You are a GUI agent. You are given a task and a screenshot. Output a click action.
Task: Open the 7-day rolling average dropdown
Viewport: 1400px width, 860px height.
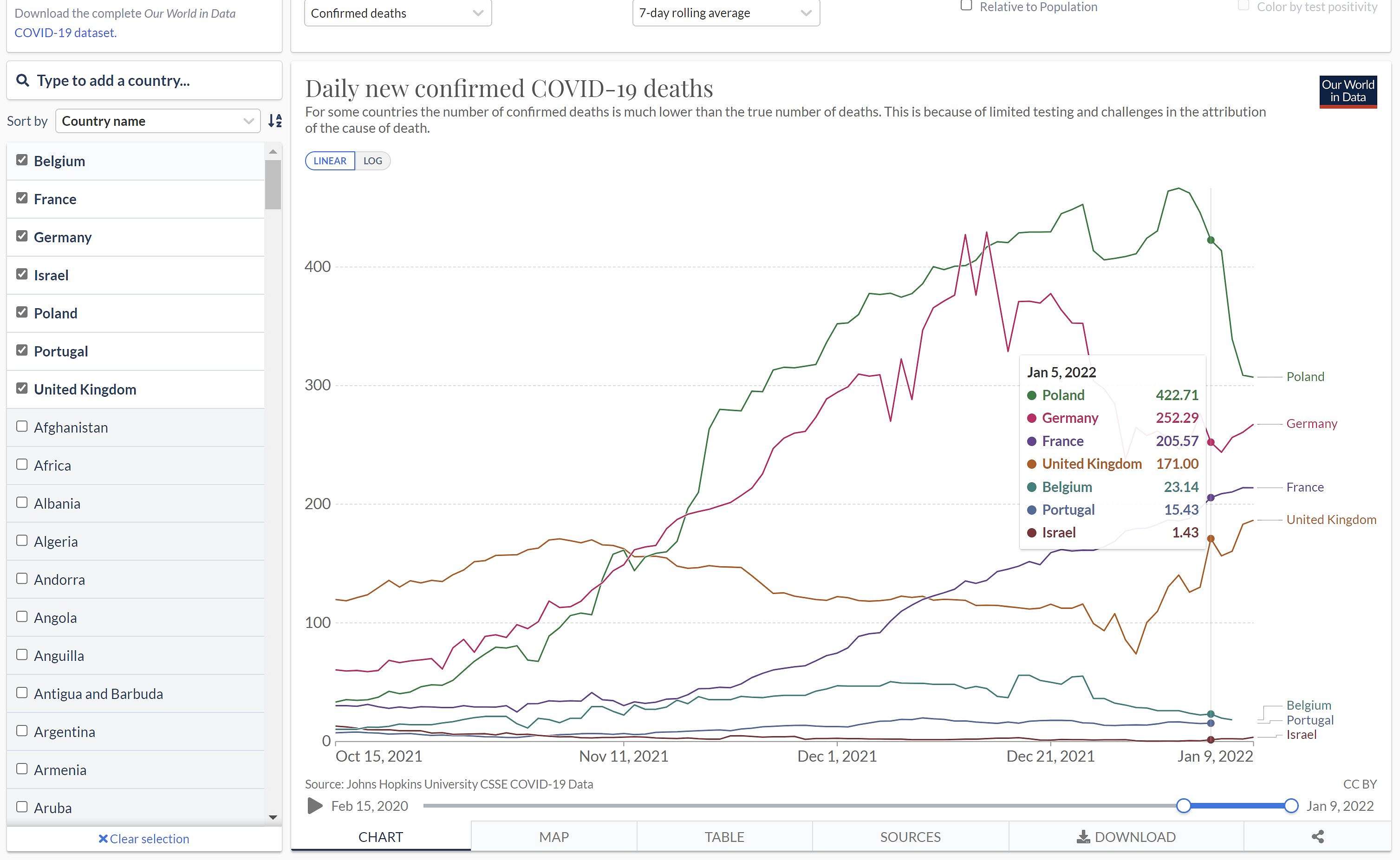[x=726, y=13]
